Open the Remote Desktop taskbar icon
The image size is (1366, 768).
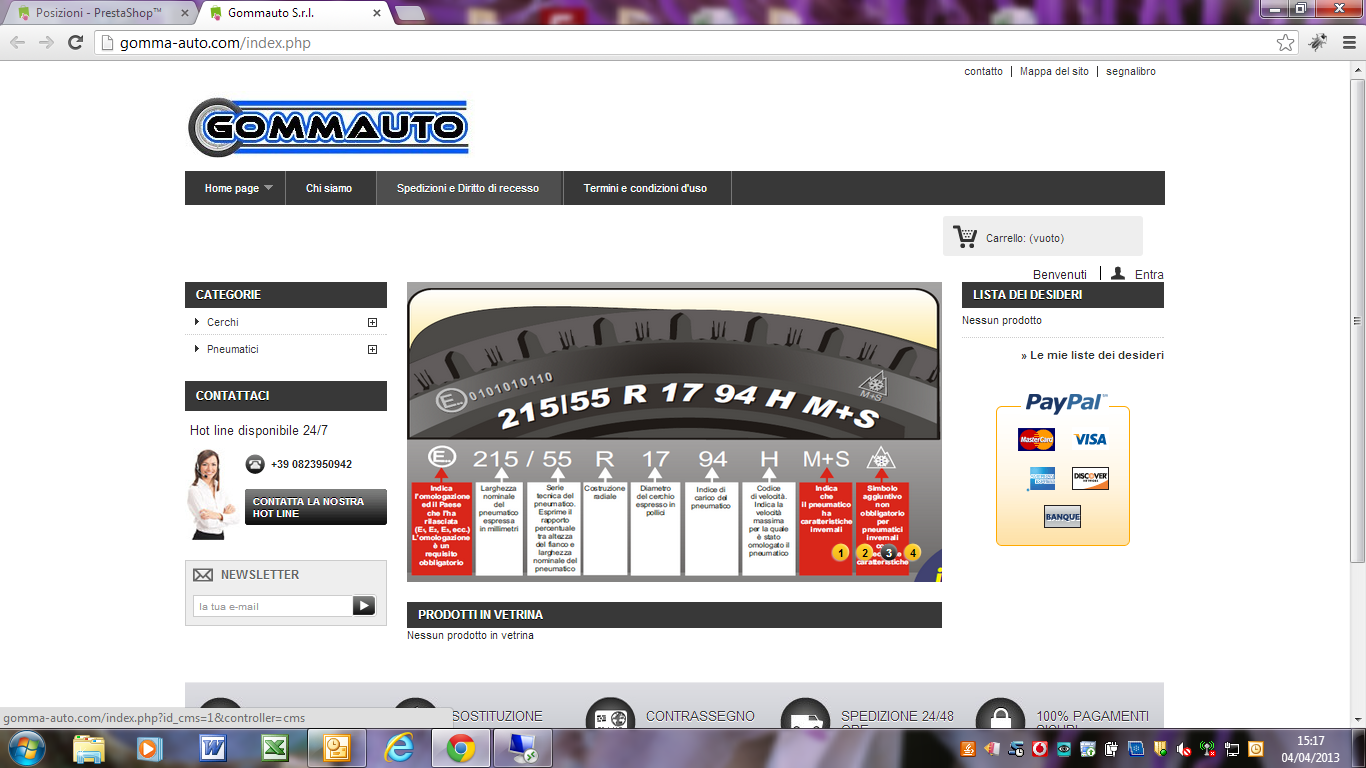point(523,748)
